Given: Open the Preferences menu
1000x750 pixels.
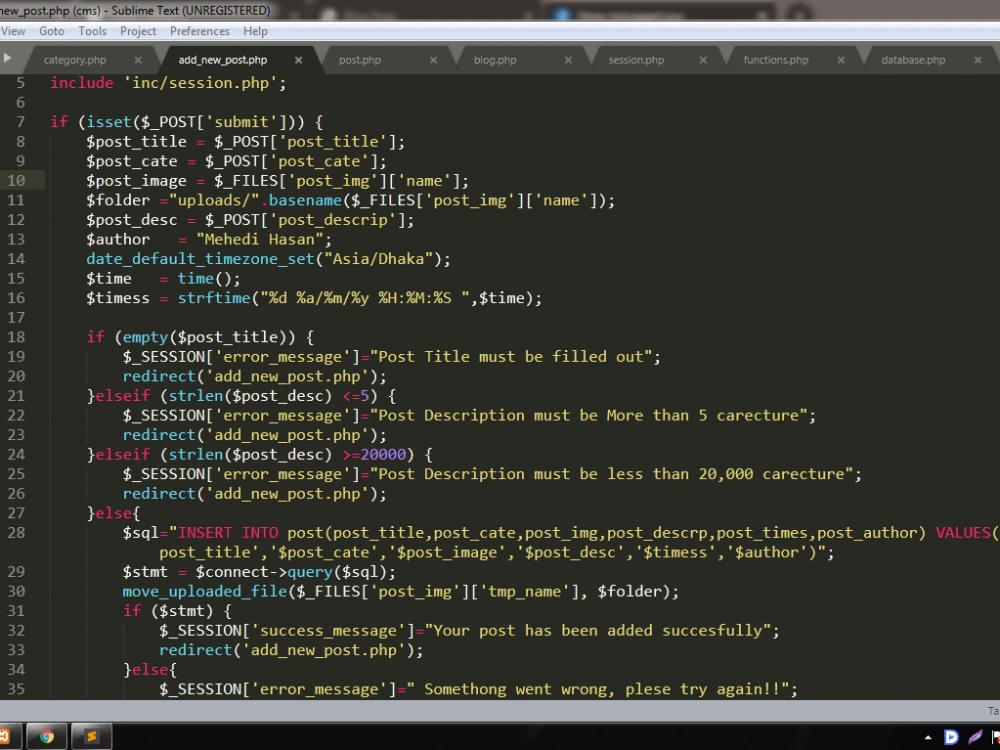Looking at the screenshot, I should [200, 31].
